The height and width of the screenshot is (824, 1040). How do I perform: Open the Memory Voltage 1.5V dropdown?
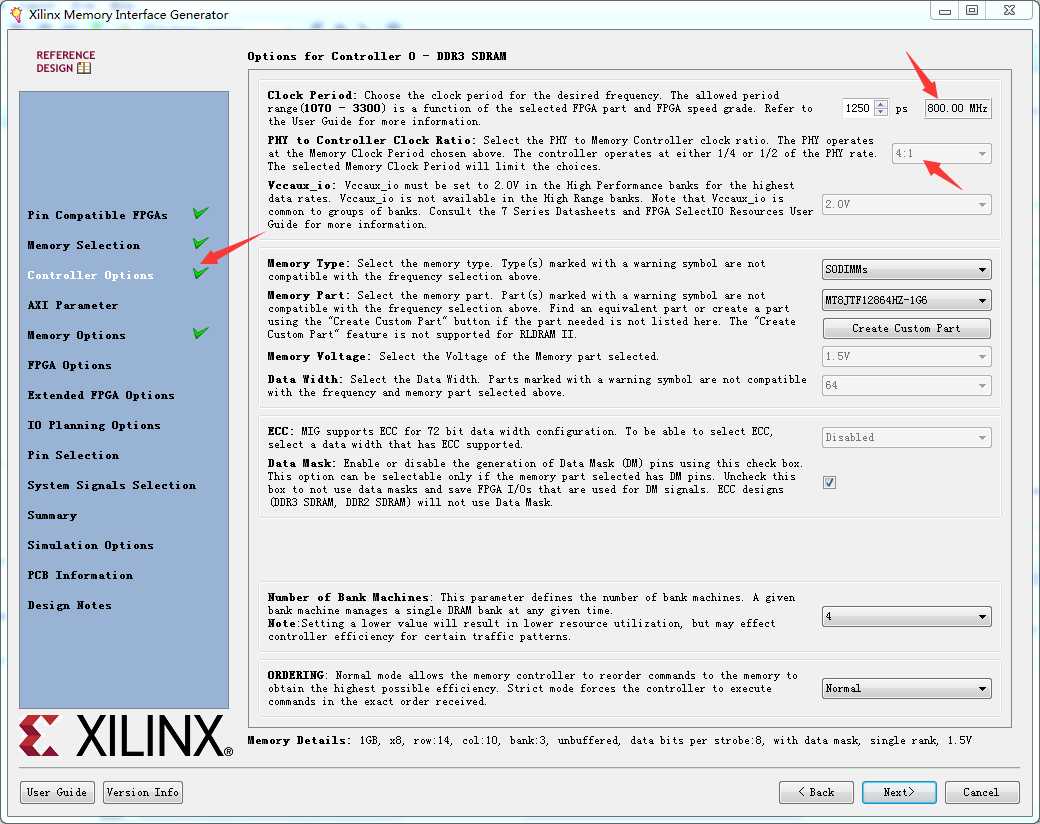907,356
